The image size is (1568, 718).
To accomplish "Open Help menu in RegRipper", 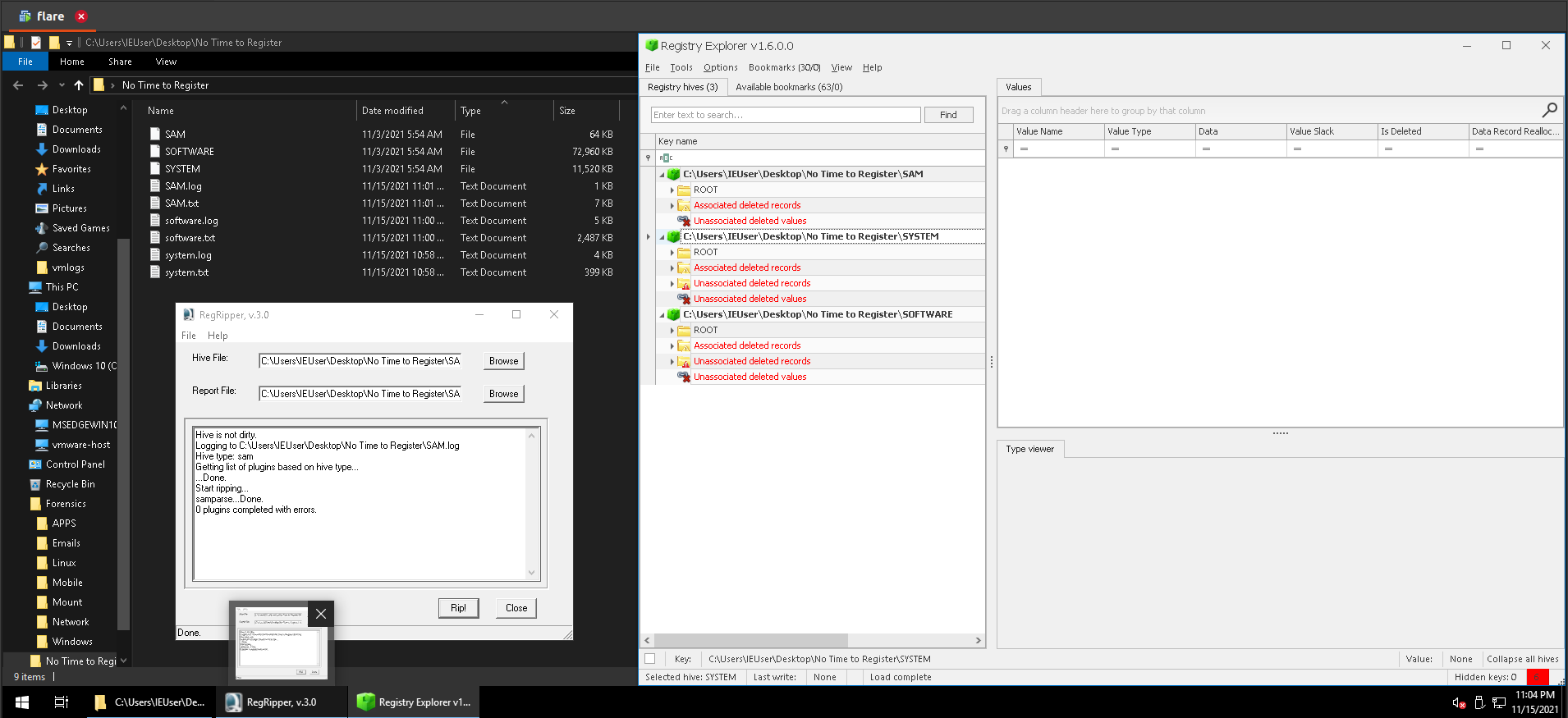I will point(218,336).
